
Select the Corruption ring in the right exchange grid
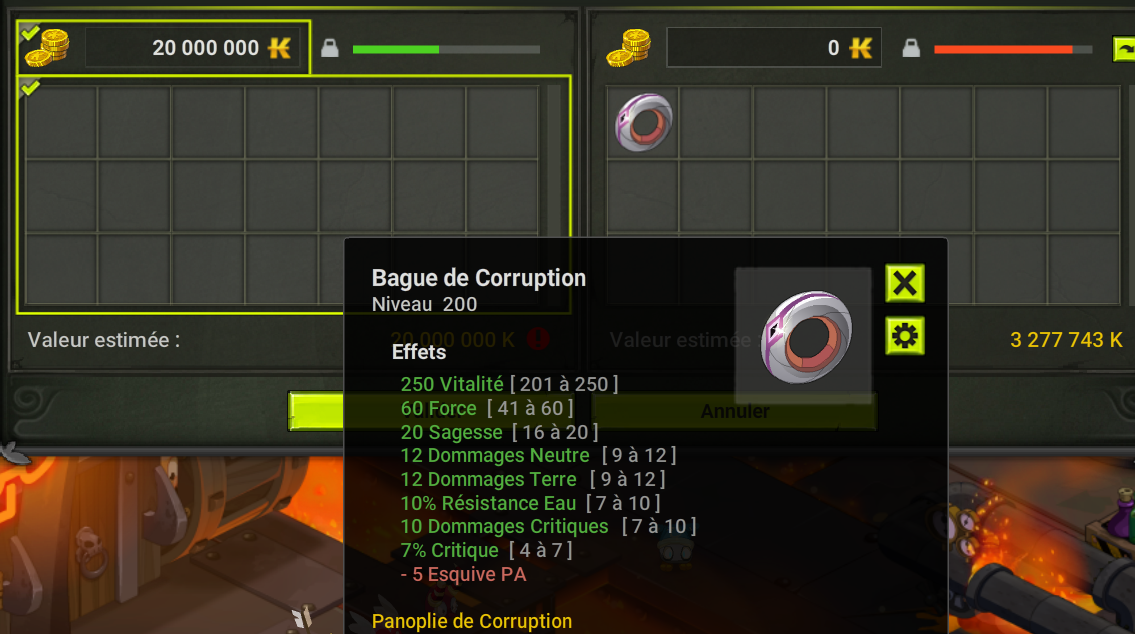(643, 122)
